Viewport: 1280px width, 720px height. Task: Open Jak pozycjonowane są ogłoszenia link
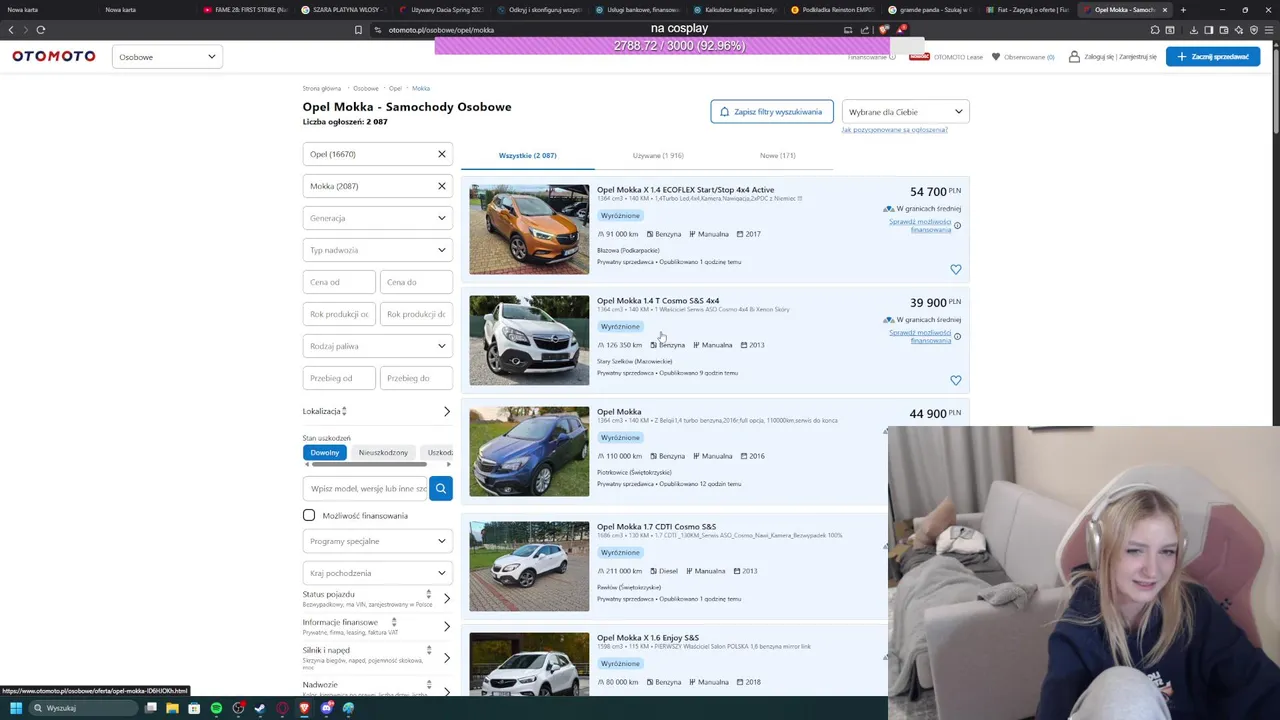pyautogui.click(x=894, y=130)
